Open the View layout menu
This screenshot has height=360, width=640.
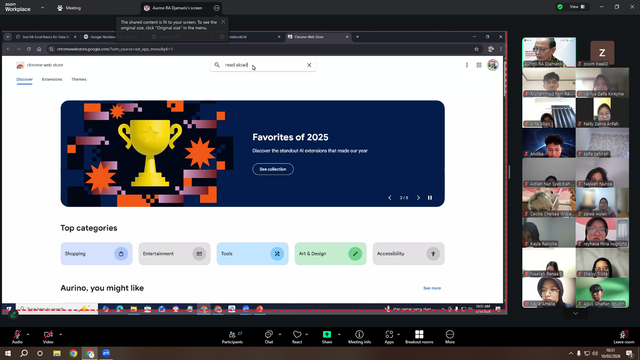coord(578,7)
